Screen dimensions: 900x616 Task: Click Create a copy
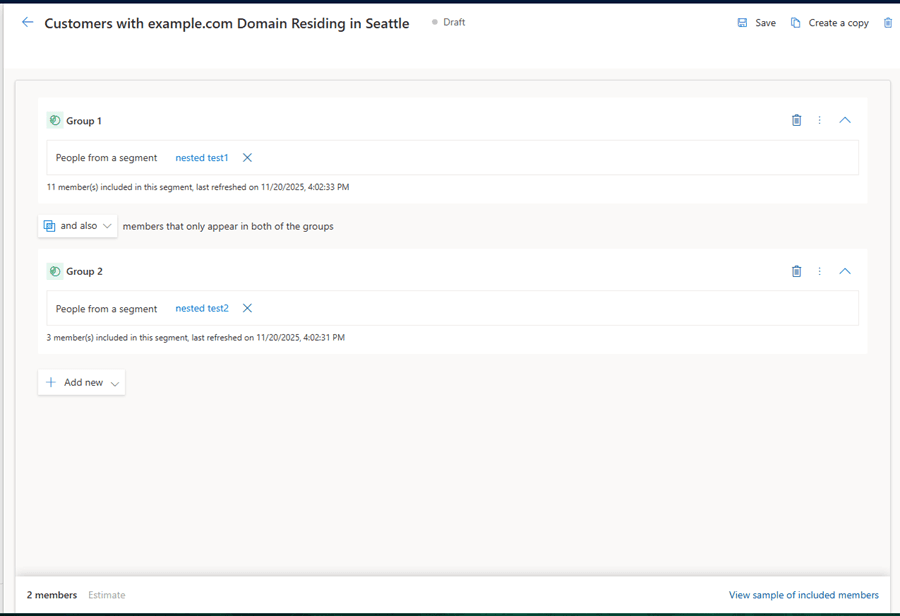tap(829, 23)
